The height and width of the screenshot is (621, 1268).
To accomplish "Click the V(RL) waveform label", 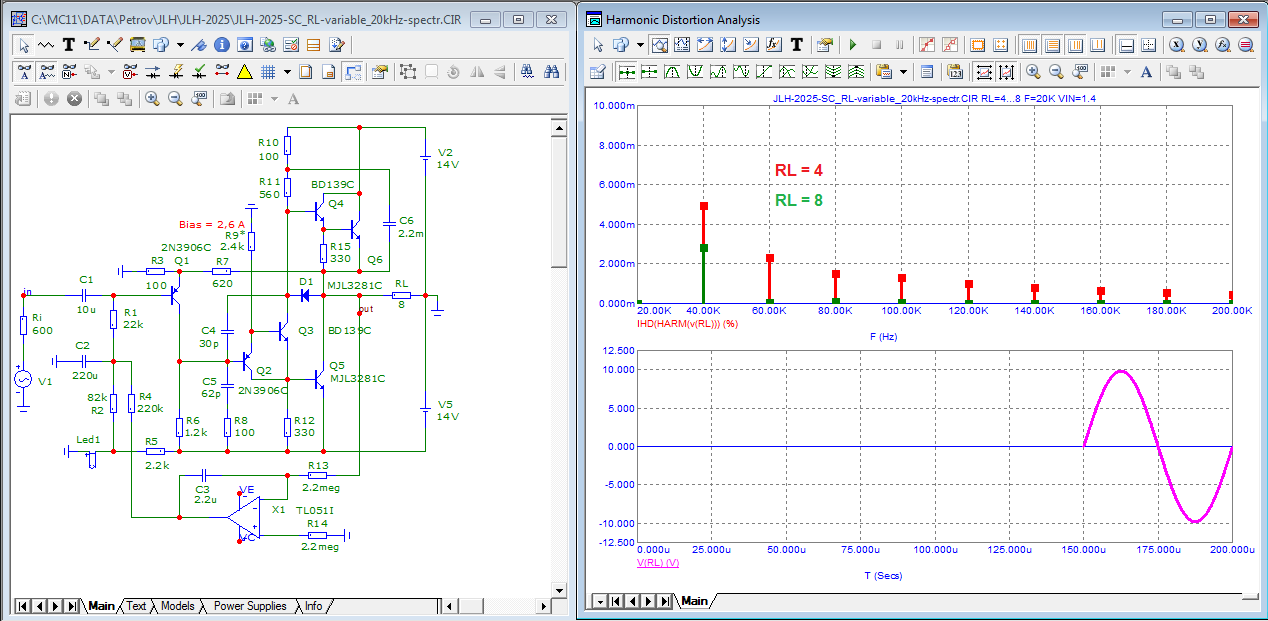I will [658, 563].
